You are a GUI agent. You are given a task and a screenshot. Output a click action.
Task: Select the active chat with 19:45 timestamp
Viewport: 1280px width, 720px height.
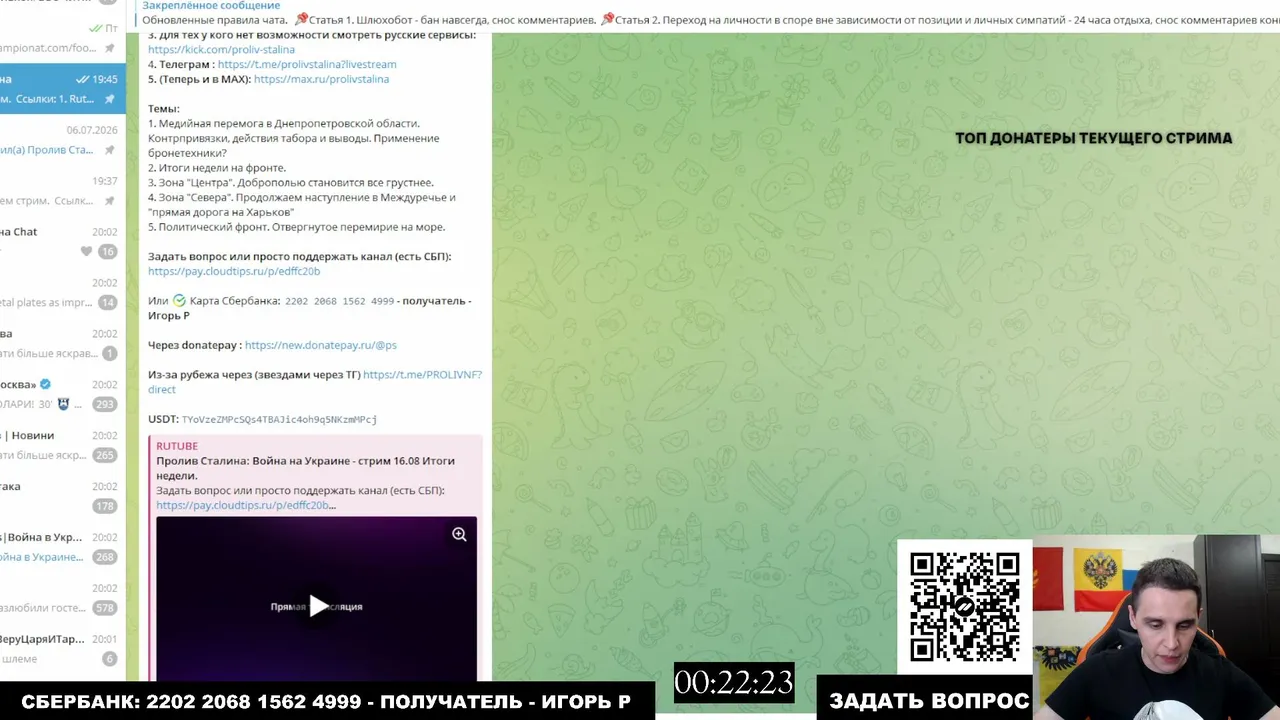tap(62, 89)
